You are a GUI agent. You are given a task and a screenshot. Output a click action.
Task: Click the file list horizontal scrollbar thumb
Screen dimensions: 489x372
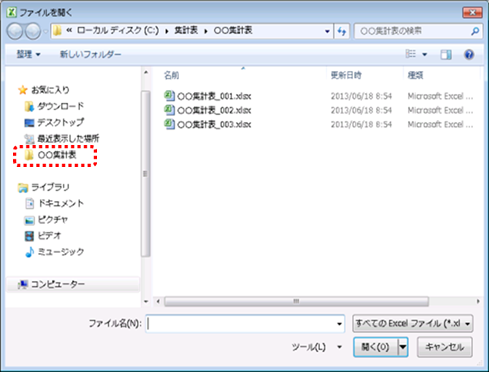296,301
